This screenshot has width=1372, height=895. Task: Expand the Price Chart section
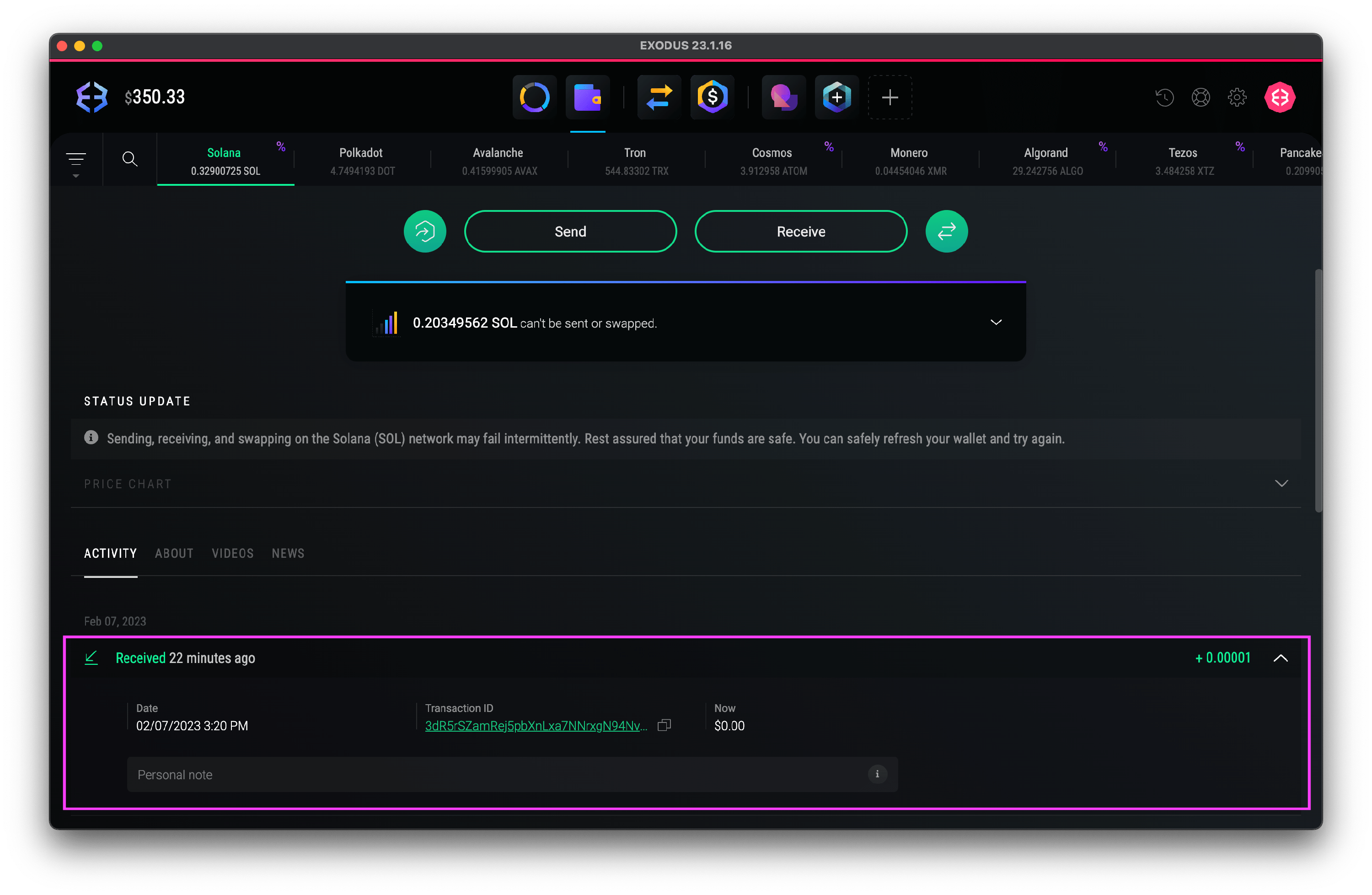click(x=1281, y=483)
